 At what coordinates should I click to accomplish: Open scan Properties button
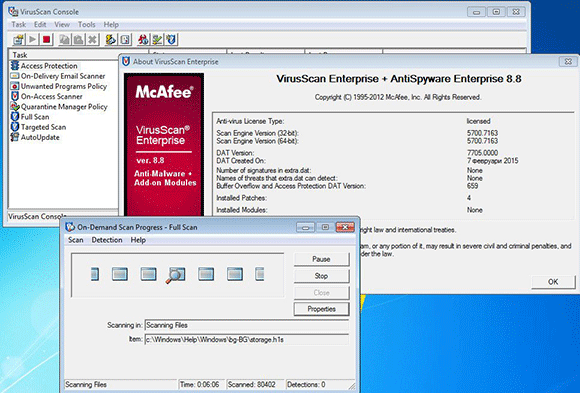click(x=321, y=309)
